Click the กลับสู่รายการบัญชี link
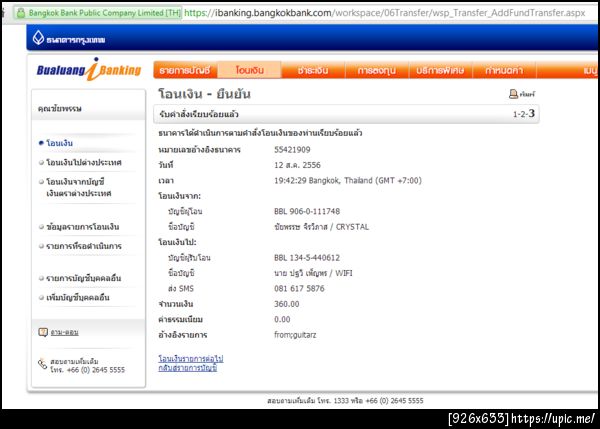The width and height of the screenshot is (600, 429). click(x=188, y=368)
